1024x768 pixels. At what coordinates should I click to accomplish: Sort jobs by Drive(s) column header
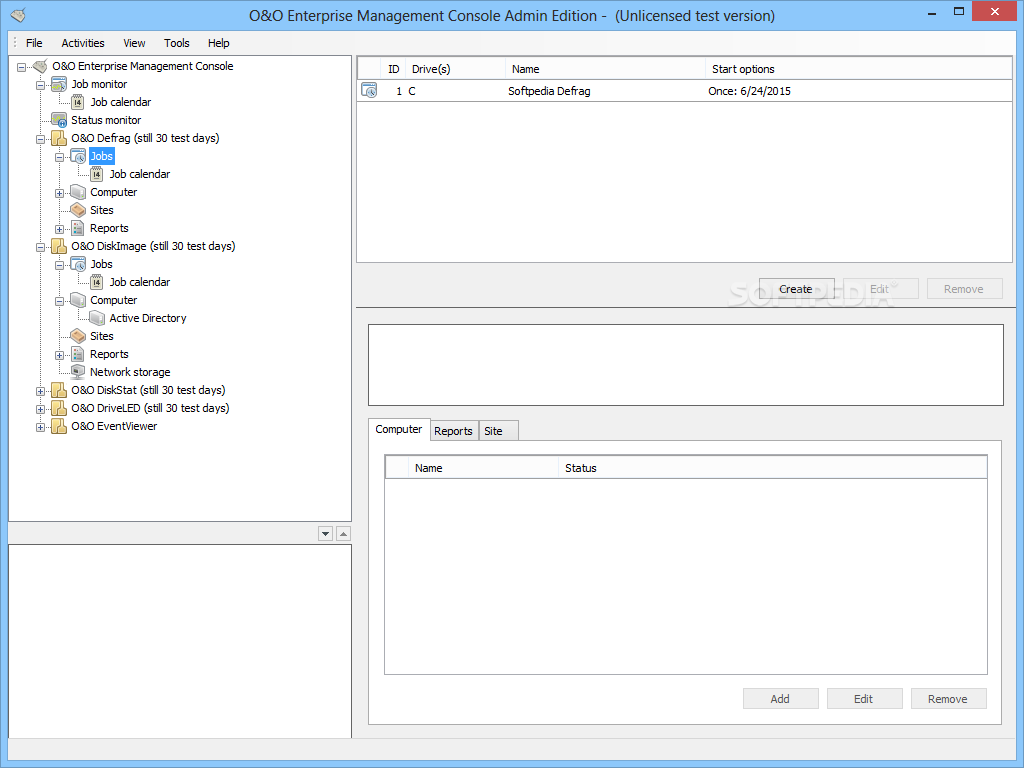pyautogui.click(x=455, y=69)
